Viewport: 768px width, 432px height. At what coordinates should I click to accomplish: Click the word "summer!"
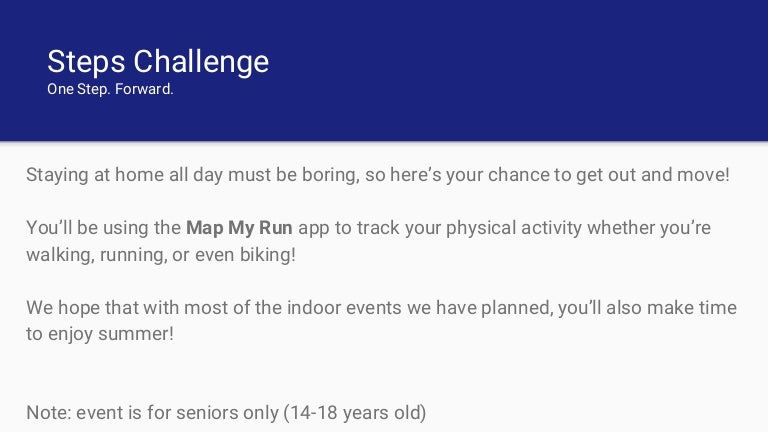[x=137, y=333]
